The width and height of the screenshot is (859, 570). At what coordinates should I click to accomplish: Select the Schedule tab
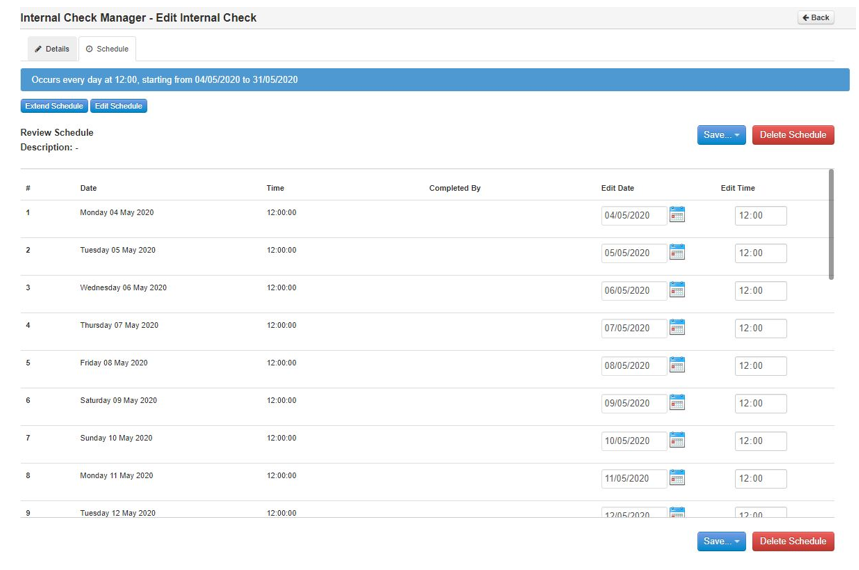(107, 49)
